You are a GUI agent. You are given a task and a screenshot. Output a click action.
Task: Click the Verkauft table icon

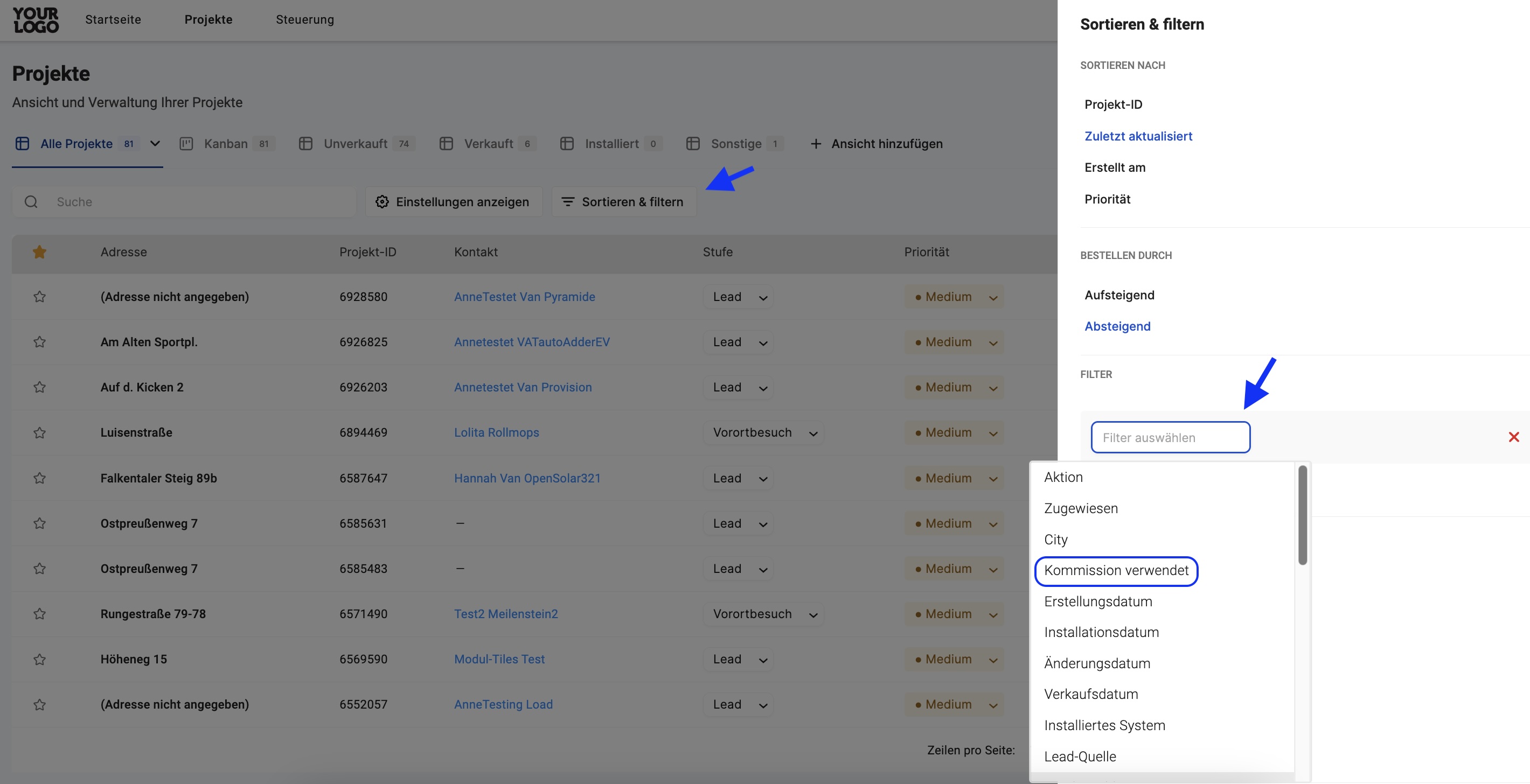tap(446, 144)
